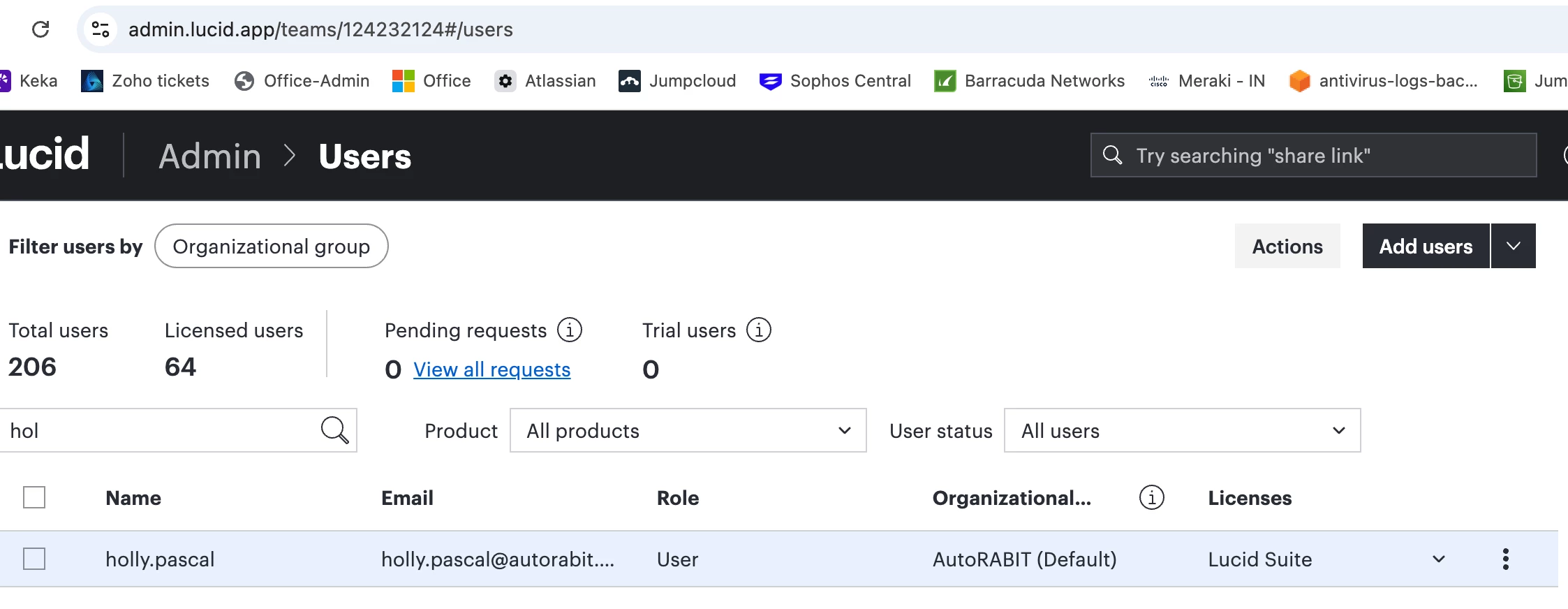
Task: Open the Organizational group filter
Action: 272,246
